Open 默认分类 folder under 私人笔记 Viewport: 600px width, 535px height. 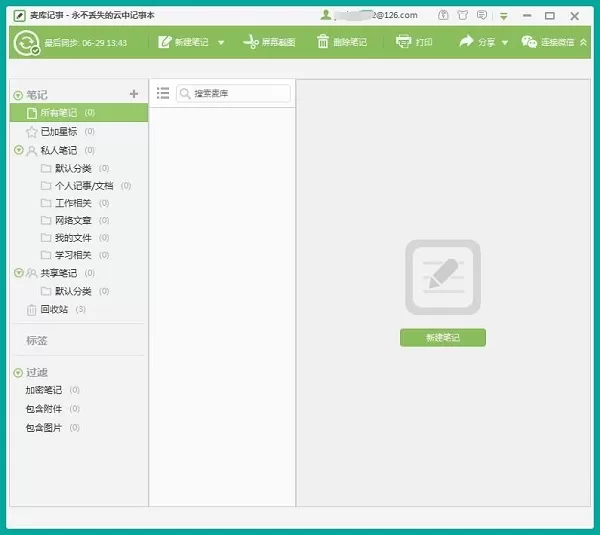click(73, 168)
